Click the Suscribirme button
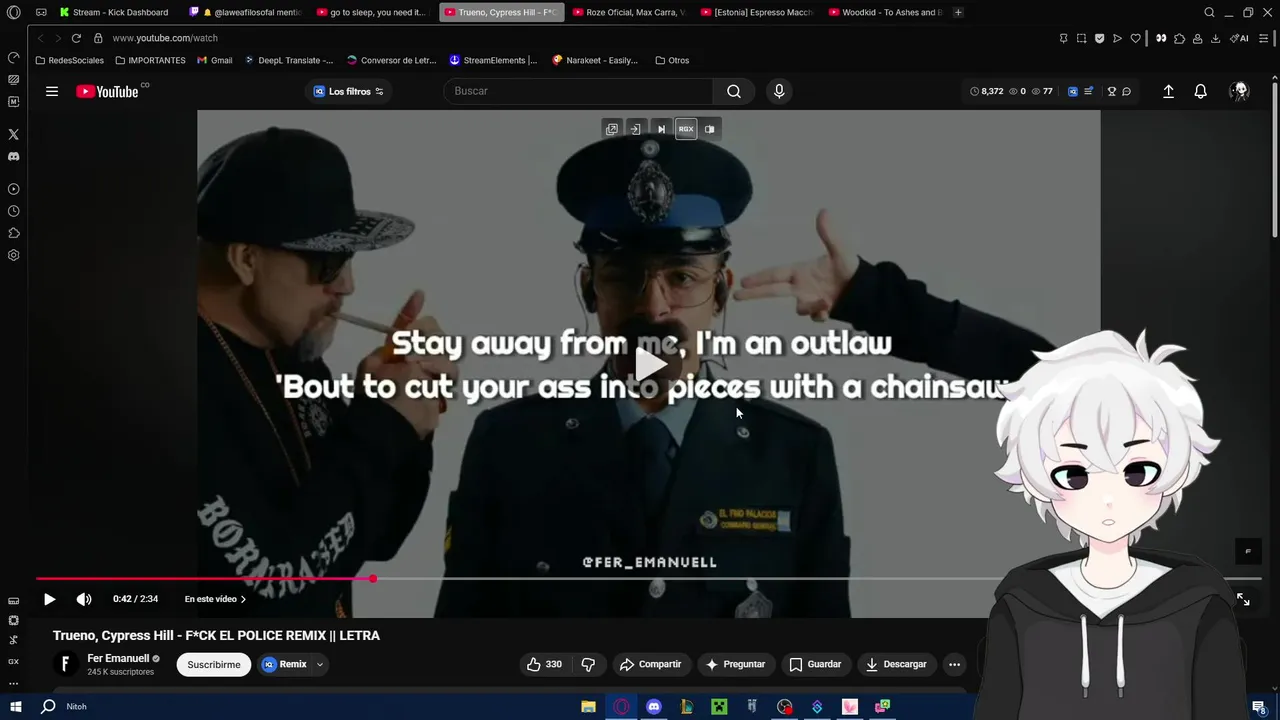This screenshot has width=1280, height=720. [214, 664]
